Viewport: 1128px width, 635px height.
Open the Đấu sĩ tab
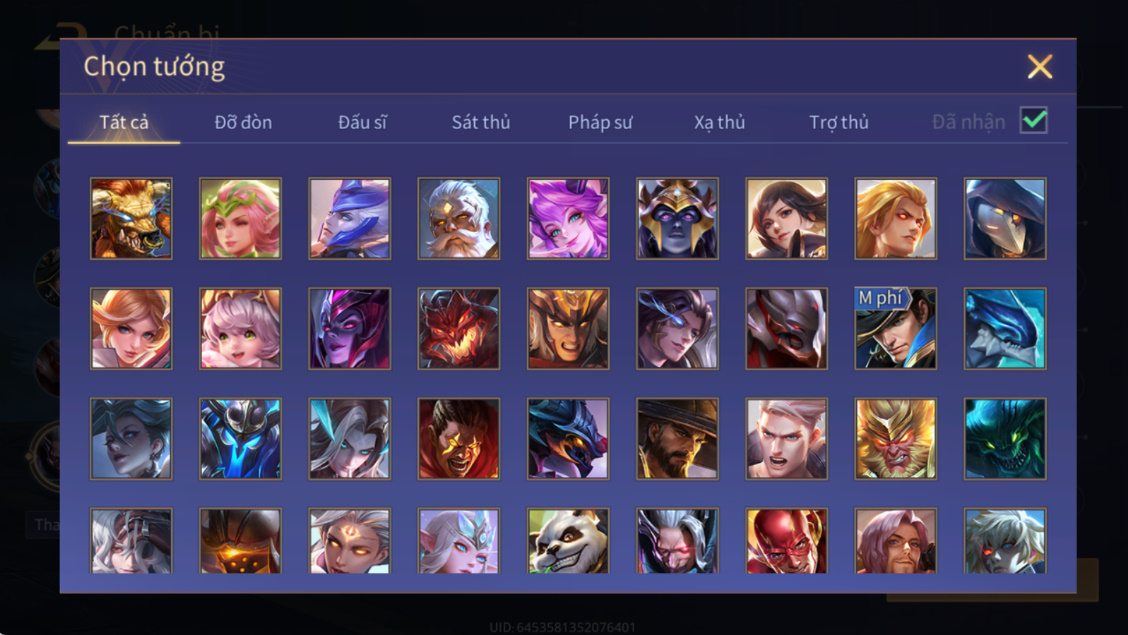(362, 122)
